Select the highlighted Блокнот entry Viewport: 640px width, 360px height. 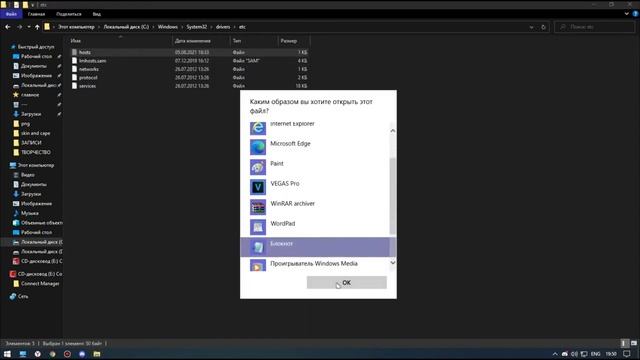pos(315,247)
